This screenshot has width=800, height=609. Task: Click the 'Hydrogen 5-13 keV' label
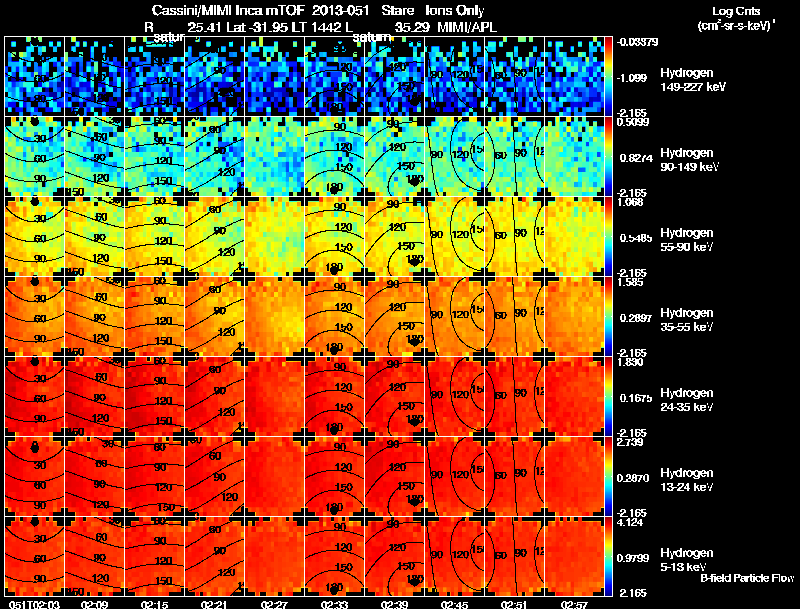click(686, 560)
